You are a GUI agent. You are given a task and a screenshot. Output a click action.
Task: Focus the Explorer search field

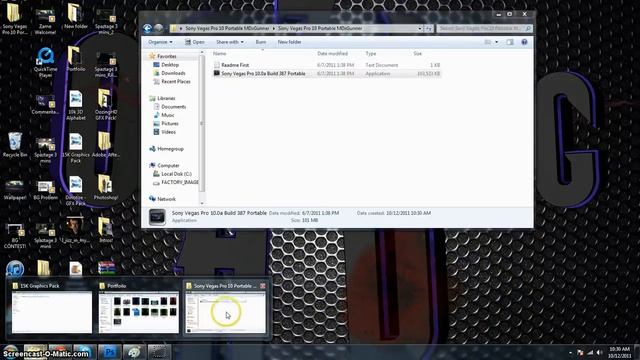484,29
